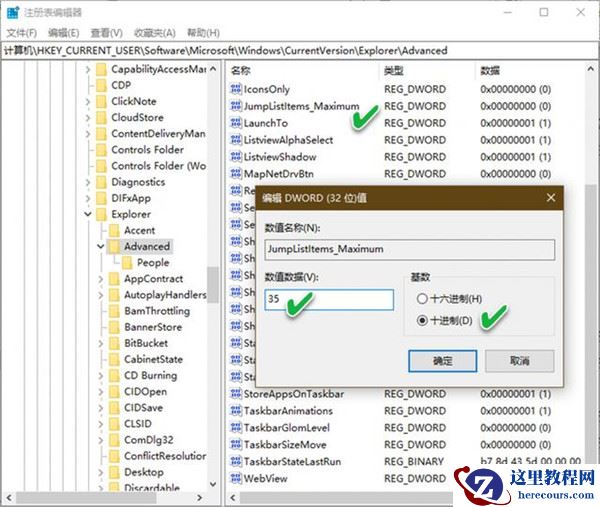Click the Accent folder icon
600x507 pixels.
[114, 230]
